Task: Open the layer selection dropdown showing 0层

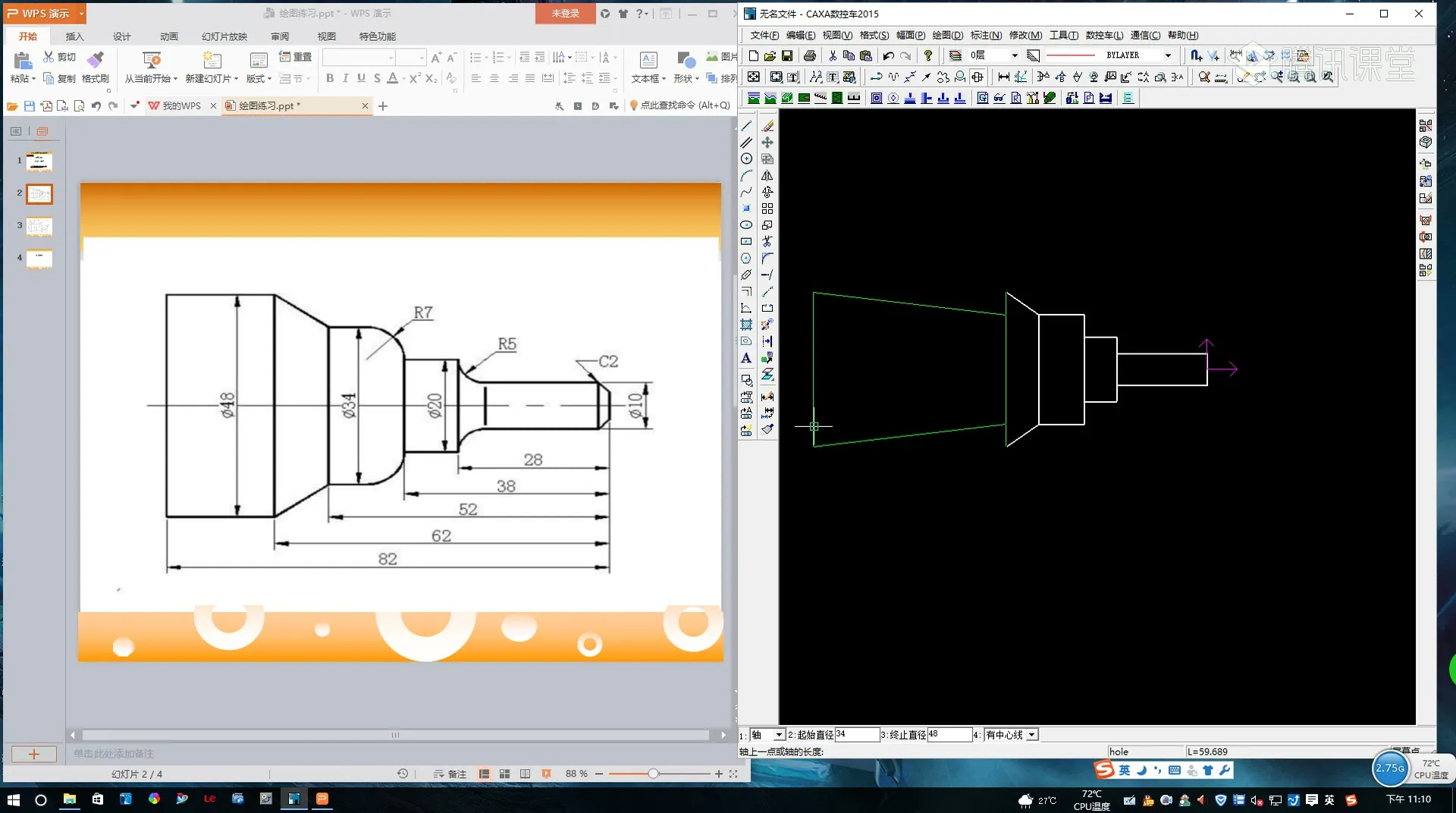Action: [x=1014, y=55]
